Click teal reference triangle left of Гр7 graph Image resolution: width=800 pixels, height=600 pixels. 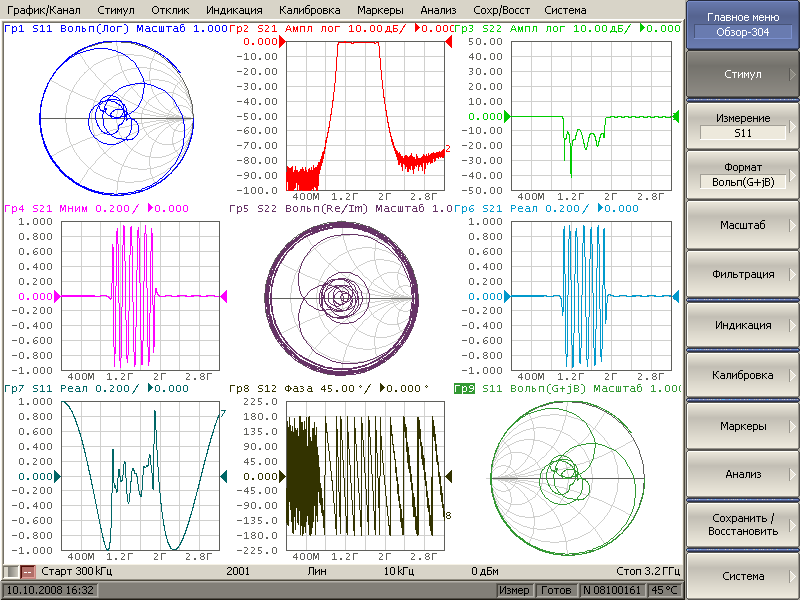click(x=57, y=476)
